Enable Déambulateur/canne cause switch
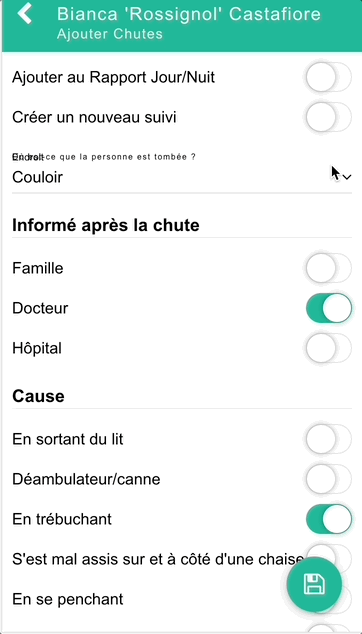Screen dimensions: 362x634 tap(328, 479)
